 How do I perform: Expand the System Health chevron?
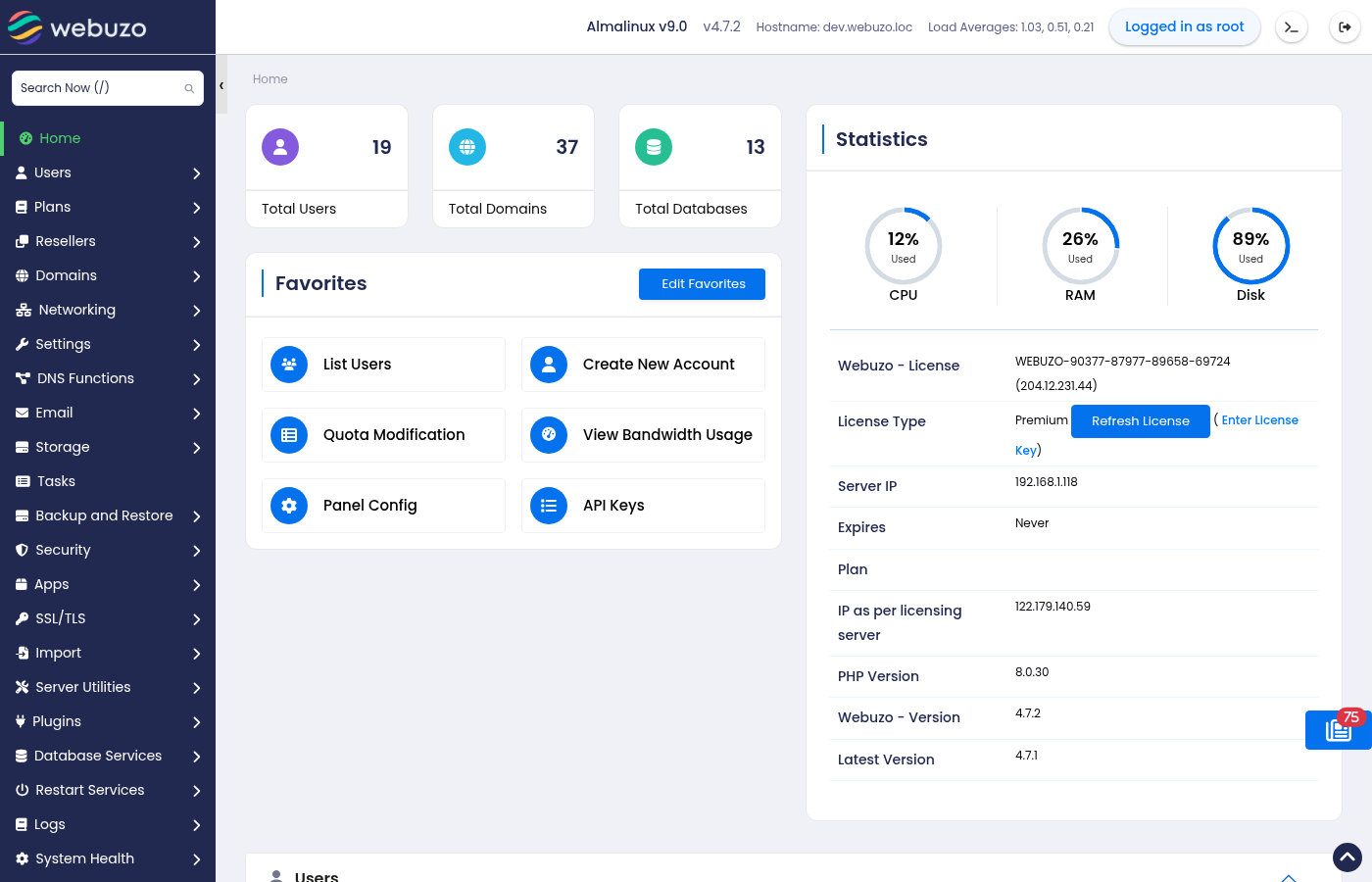(196, 859)
